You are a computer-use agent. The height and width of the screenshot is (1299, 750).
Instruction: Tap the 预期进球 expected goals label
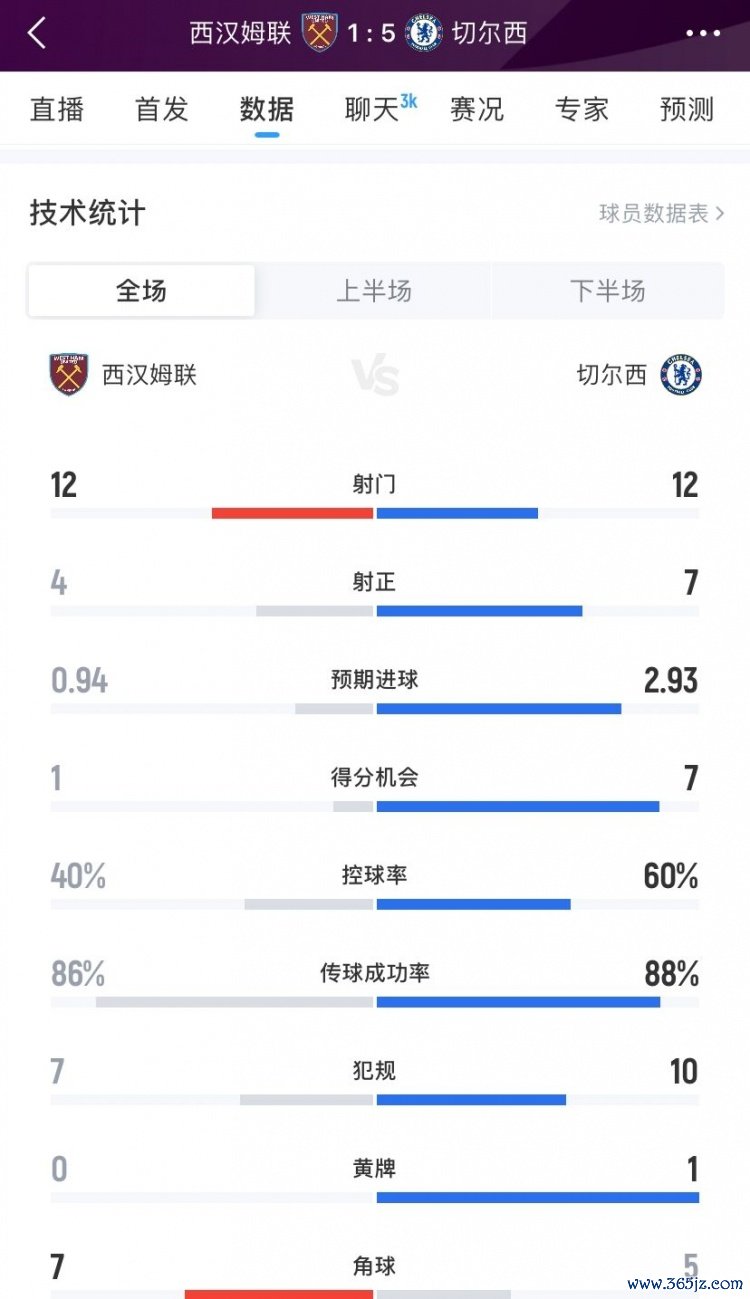374,680
